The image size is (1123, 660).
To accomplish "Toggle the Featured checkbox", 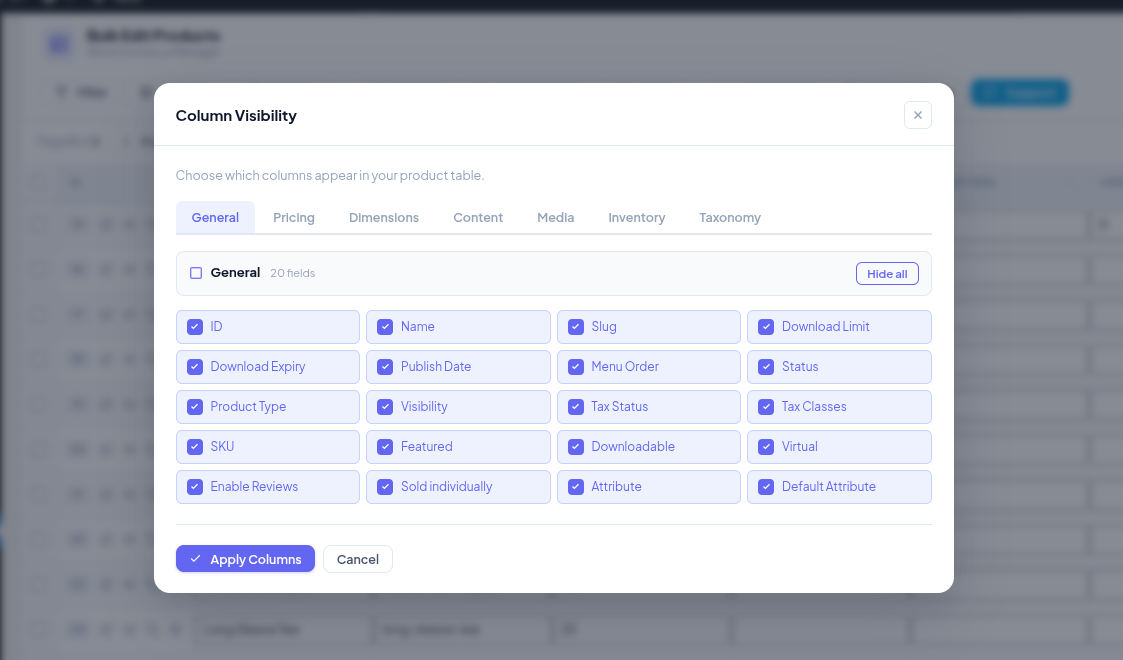I will (385, 446).
